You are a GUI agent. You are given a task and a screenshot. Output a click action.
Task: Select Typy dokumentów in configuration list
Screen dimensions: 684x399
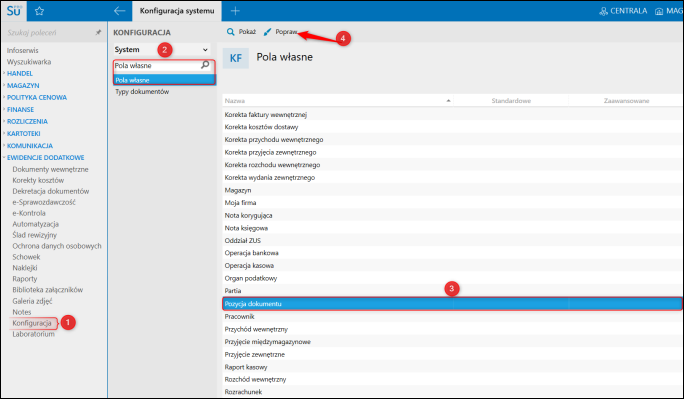click(142, 92)
